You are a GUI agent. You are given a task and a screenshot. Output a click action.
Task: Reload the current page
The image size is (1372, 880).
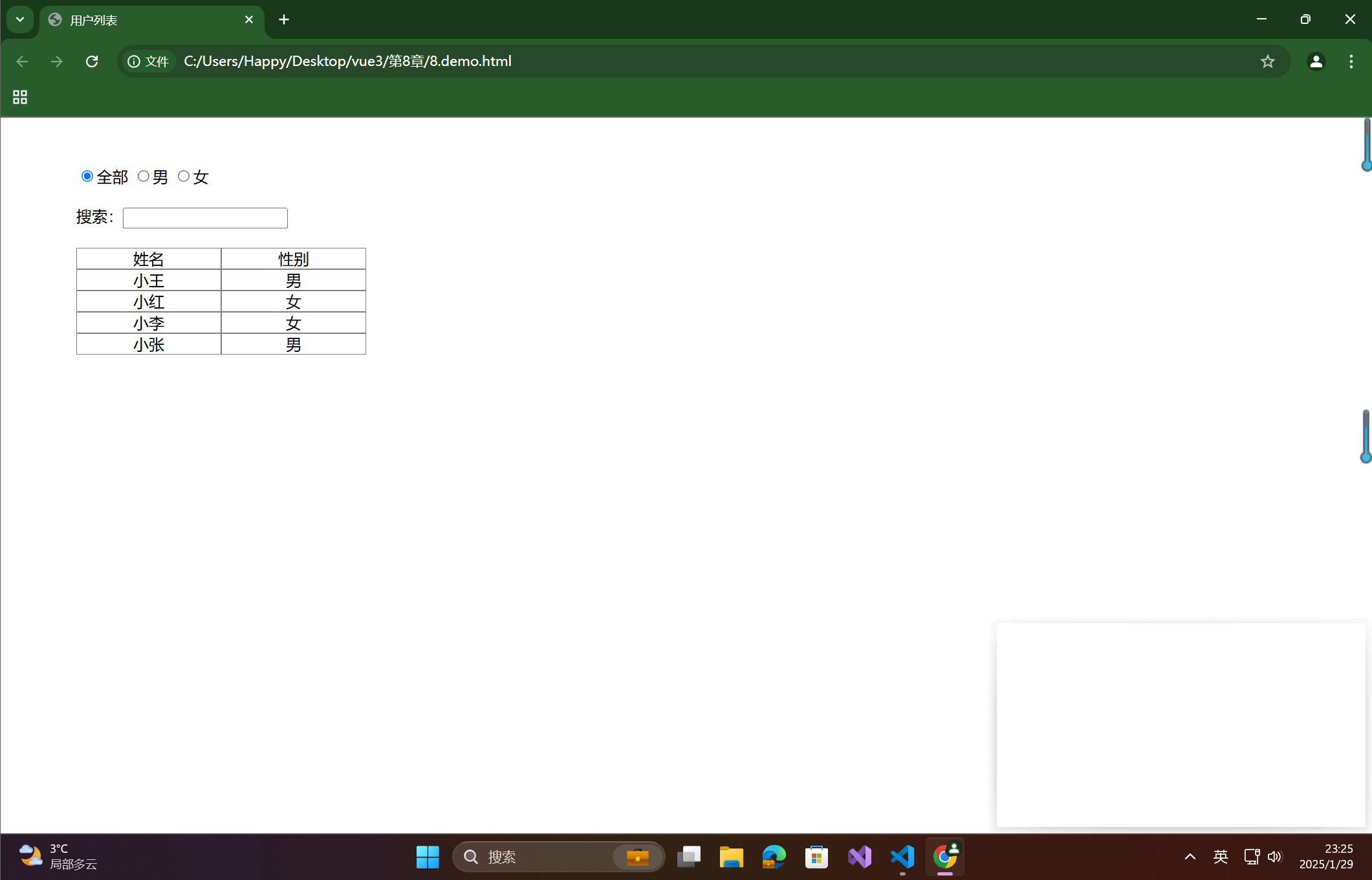tap(92, 61)
